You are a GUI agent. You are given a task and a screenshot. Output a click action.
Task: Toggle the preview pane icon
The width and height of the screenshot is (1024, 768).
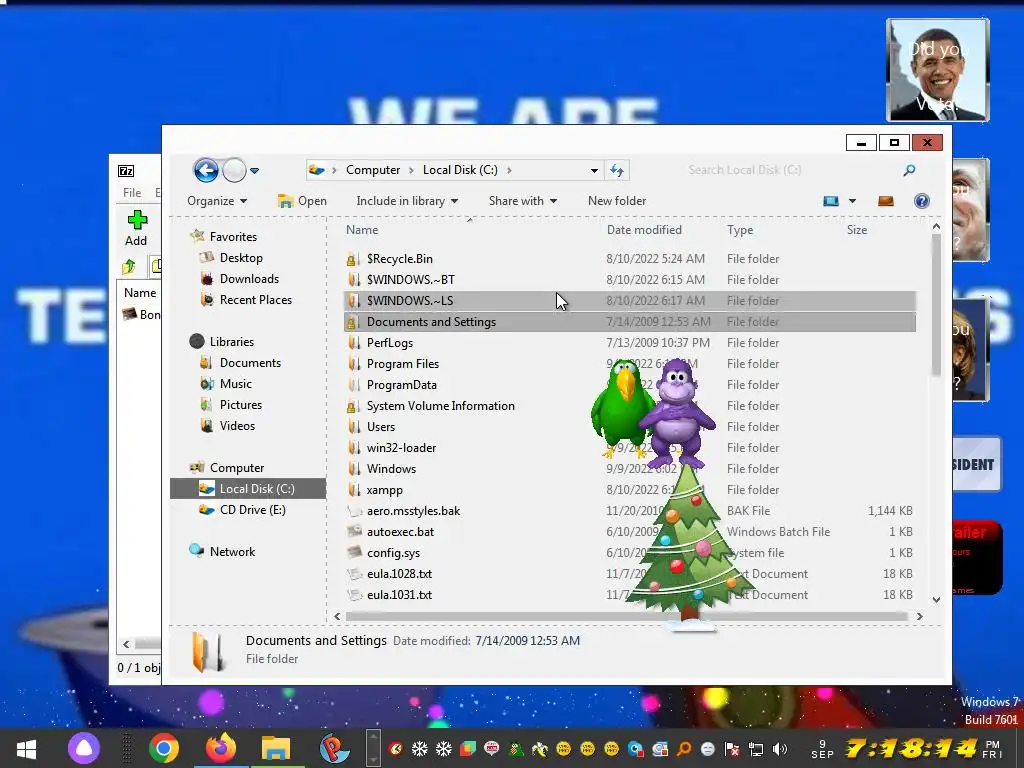coord(886,201)
